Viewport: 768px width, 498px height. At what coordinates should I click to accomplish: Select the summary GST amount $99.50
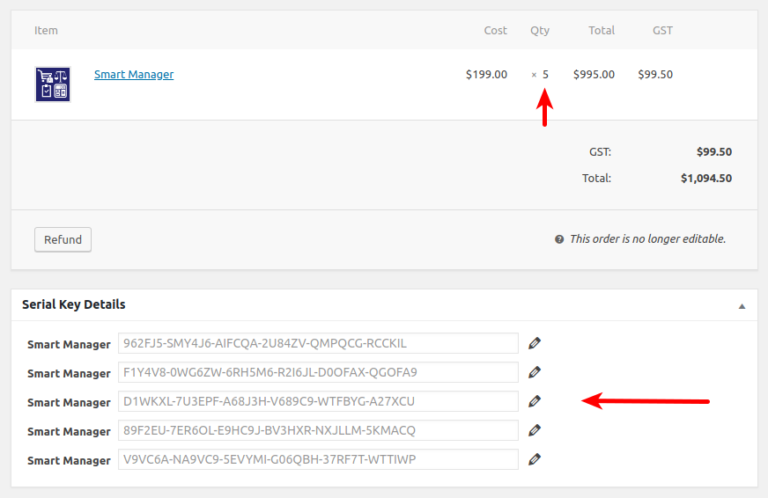pos(714,152)
